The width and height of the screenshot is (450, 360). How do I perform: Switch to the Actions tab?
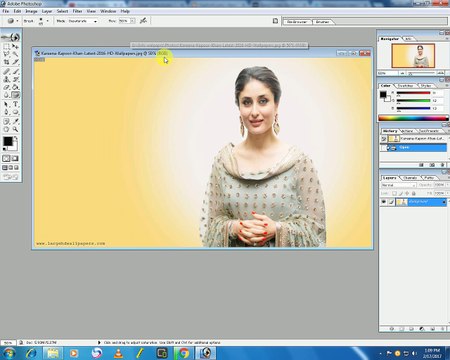(x=408, y=131)
